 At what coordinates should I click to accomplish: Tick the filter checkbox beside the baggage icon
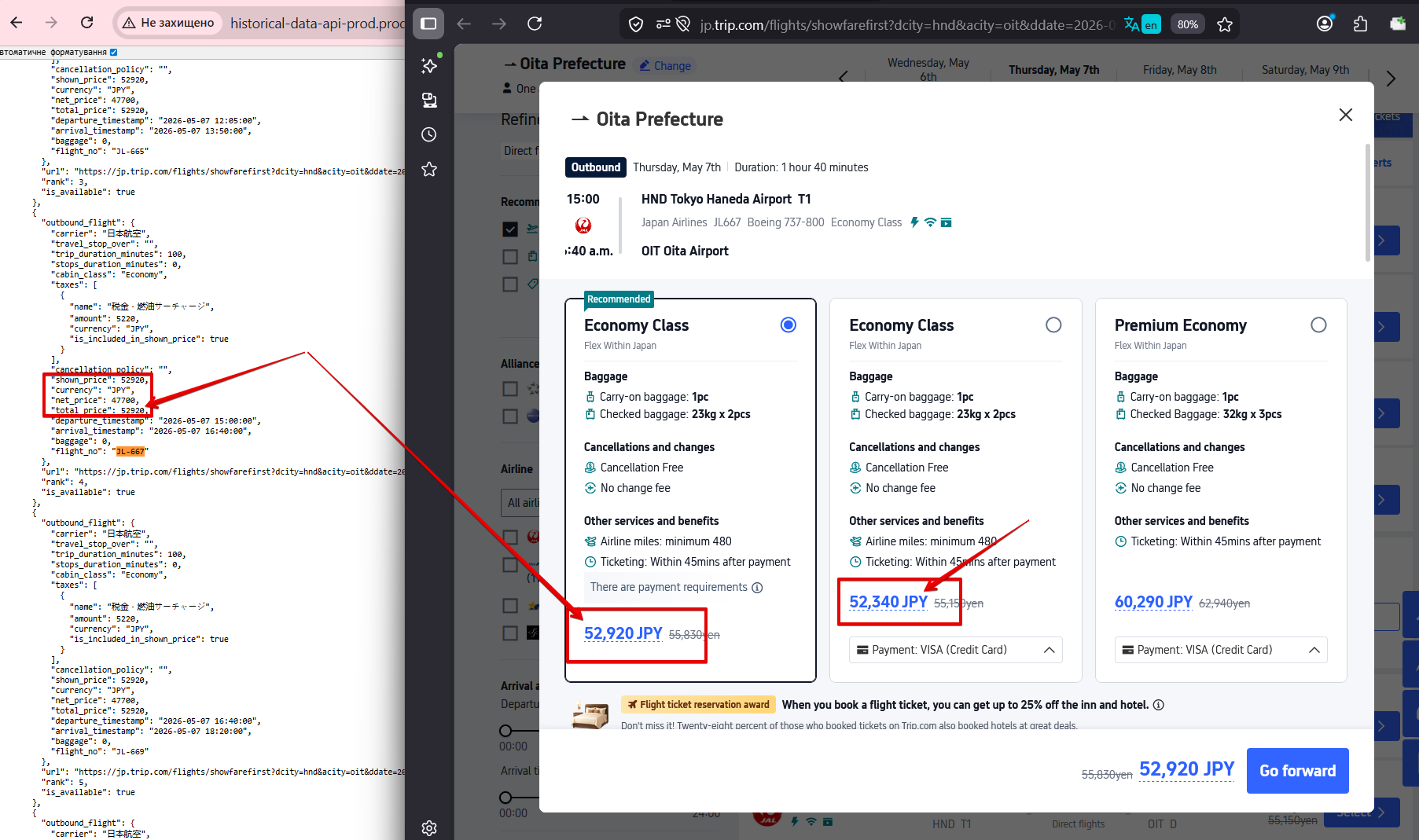[x=510, y=256]
